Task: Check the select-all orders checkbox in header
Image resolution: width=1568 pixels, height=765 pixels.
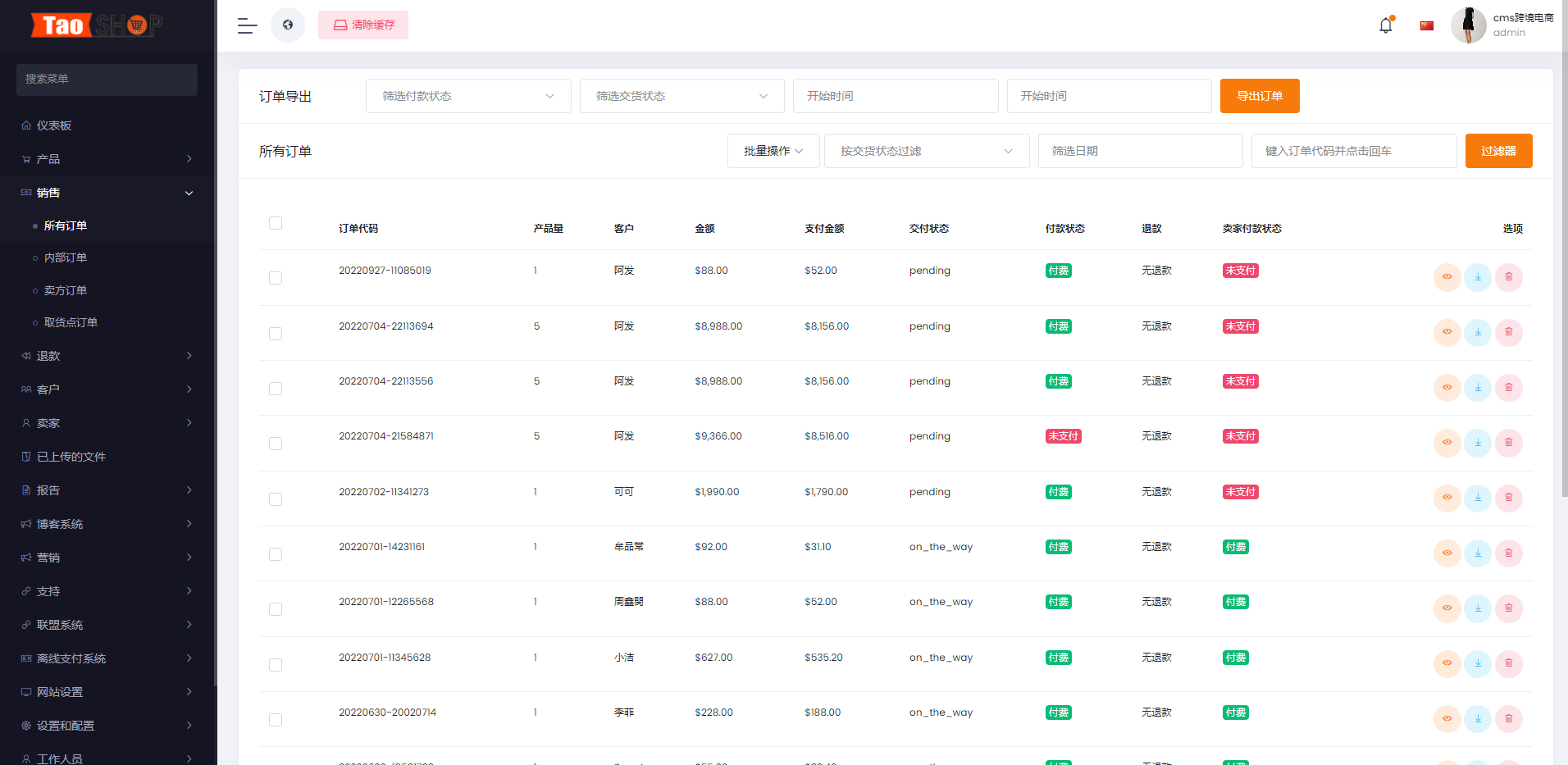Action: 275,222
